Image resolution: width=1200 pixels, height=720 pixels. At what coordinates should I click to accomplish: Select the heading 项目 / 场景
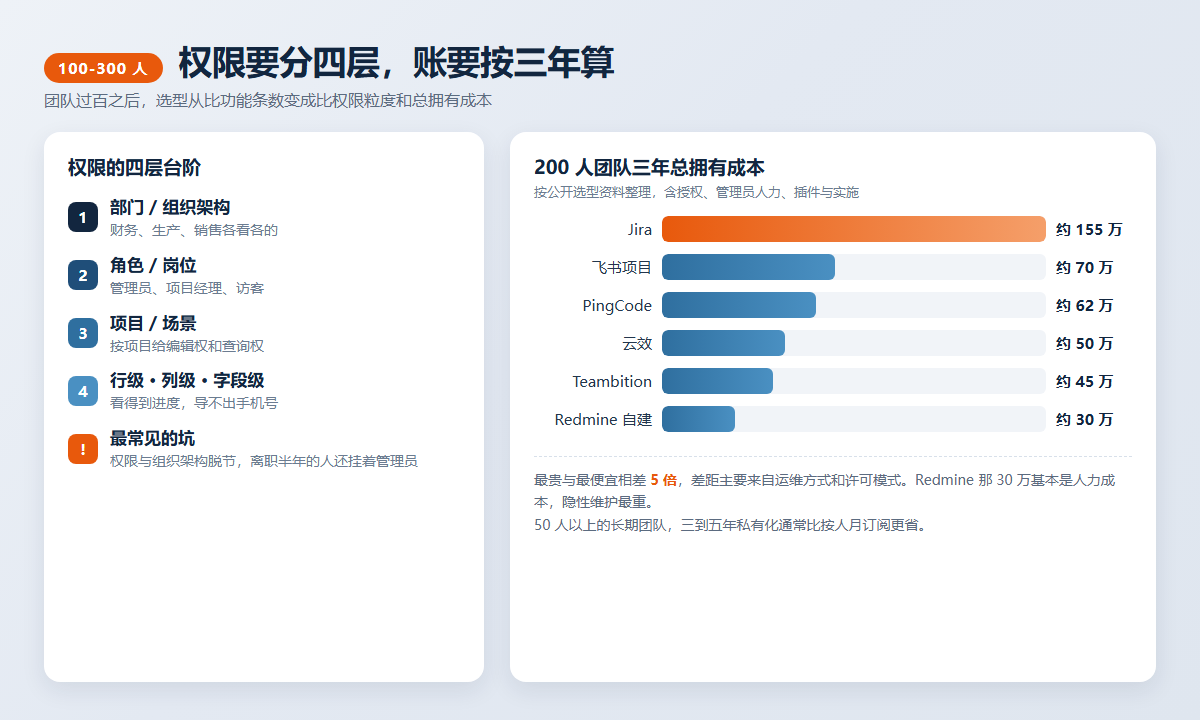(153, 324)
